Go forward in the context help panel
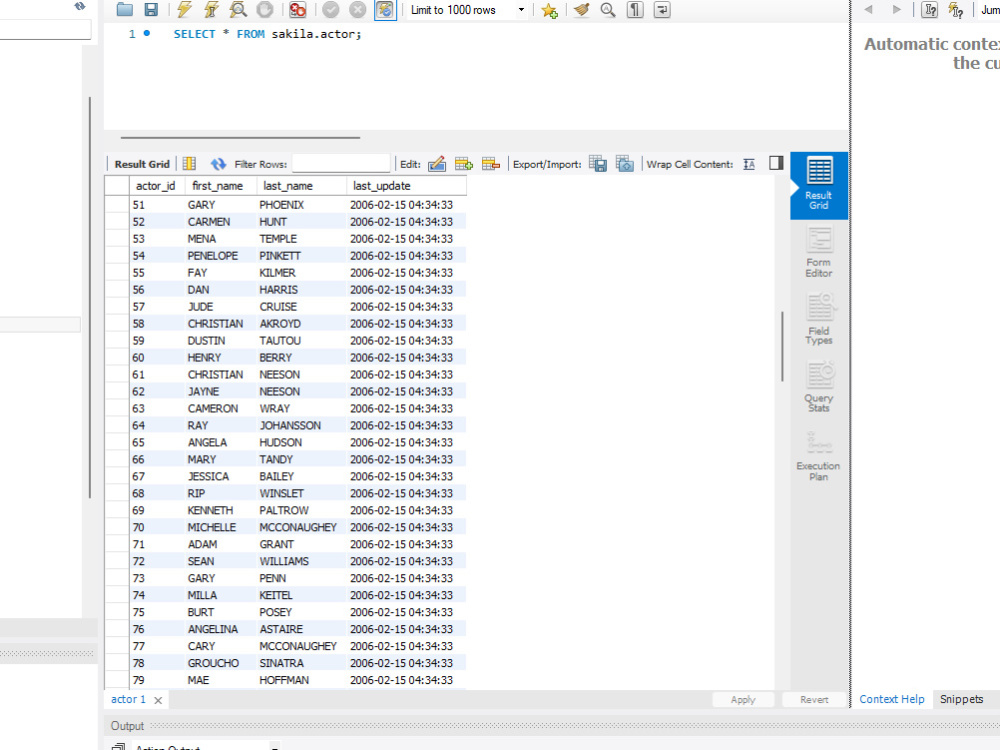The height and width of the screenshot is (750, 1000). [897, 10]
